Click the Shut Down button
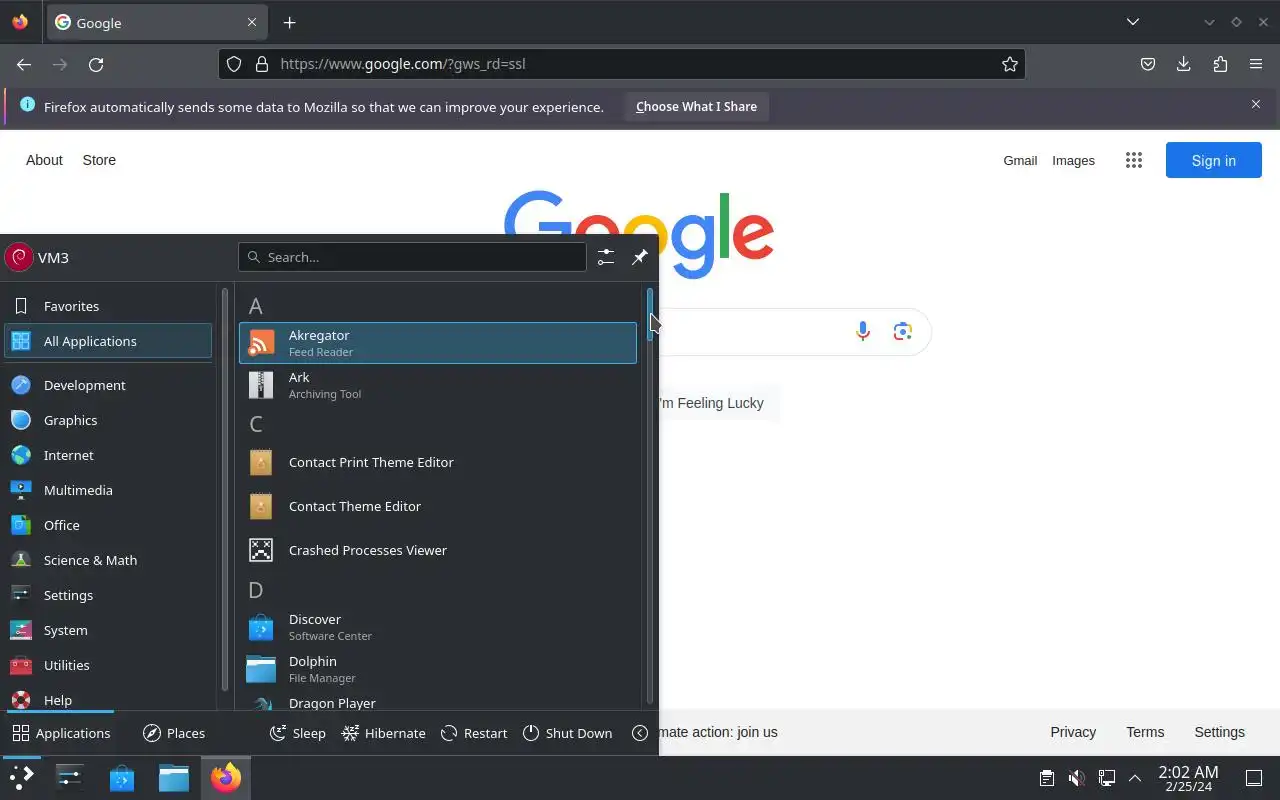Image resolution: width=1280 pixels, height=800 pixels. [x=568, y=733]
